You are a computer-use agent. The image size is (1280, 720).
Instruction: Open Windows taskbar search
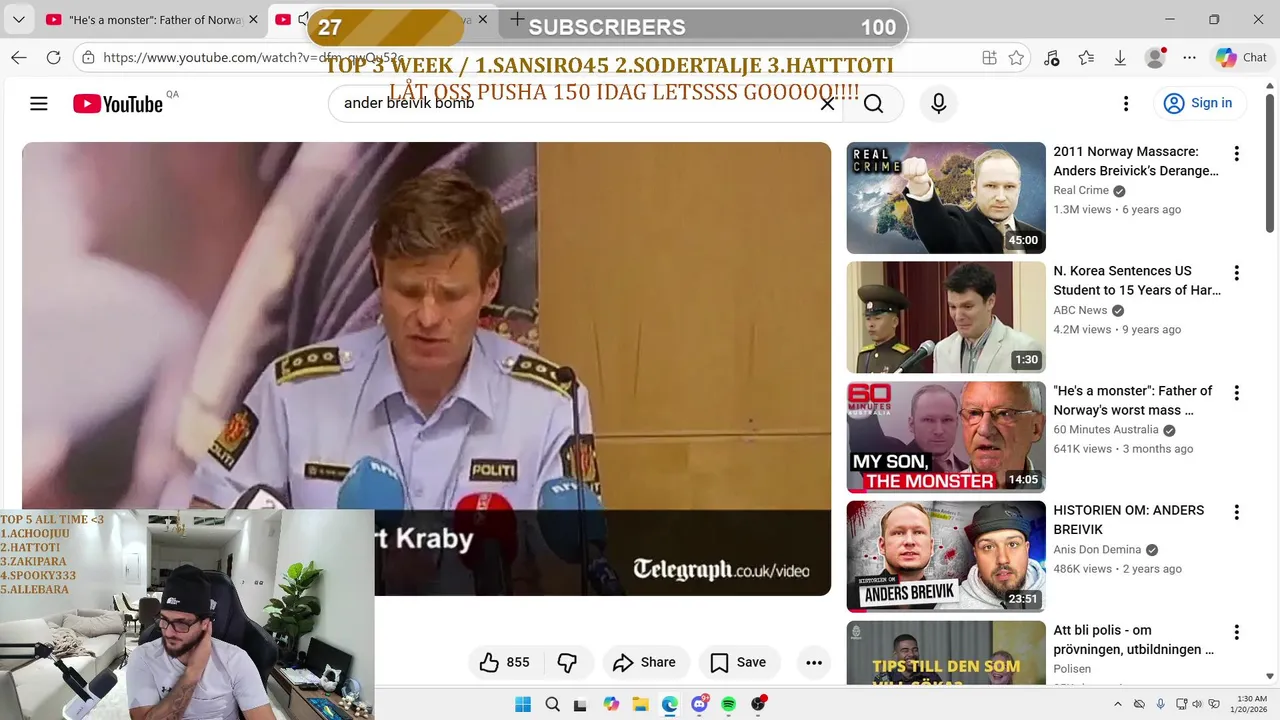click(x=552, y=704)
